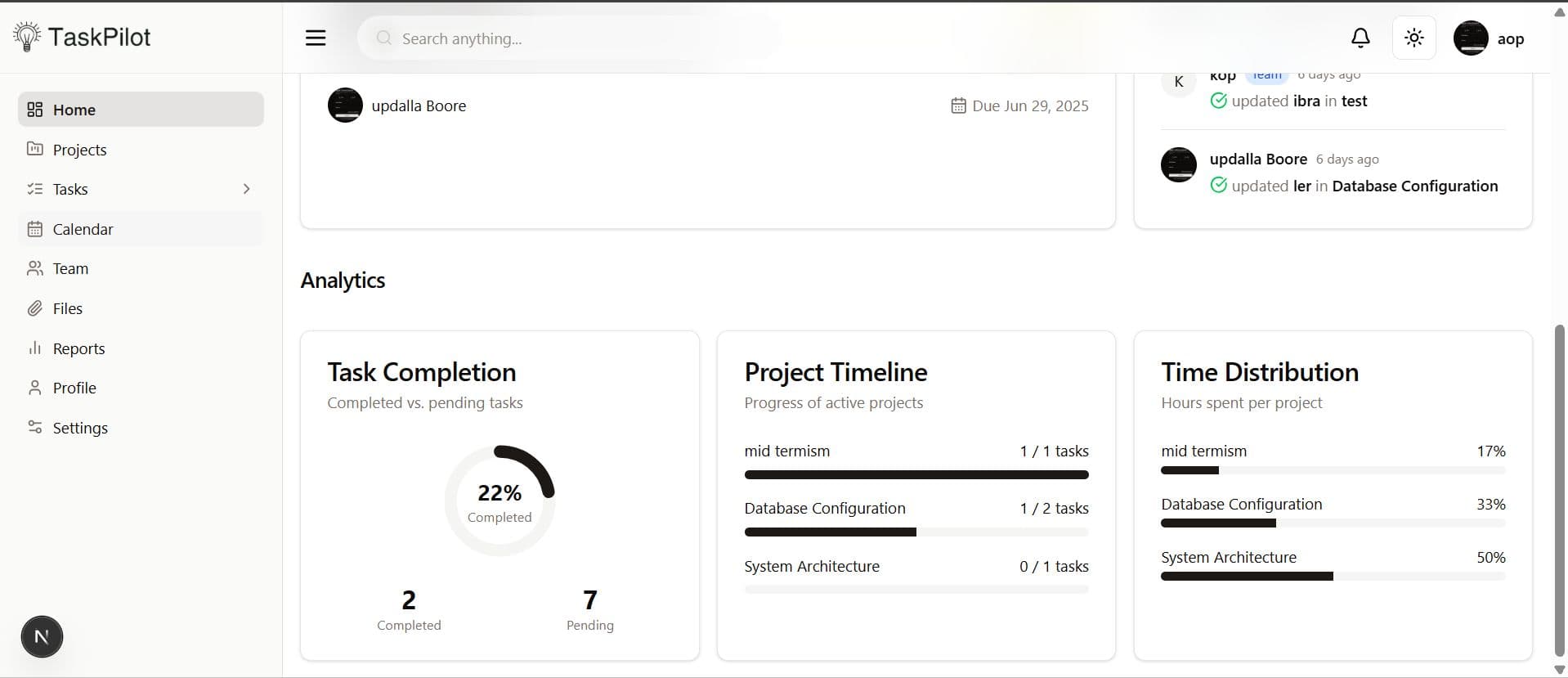This screenshot has width=1568, height=678.
Task: Click Database Configuration 33% time bar
Action: pos(1333,523)
